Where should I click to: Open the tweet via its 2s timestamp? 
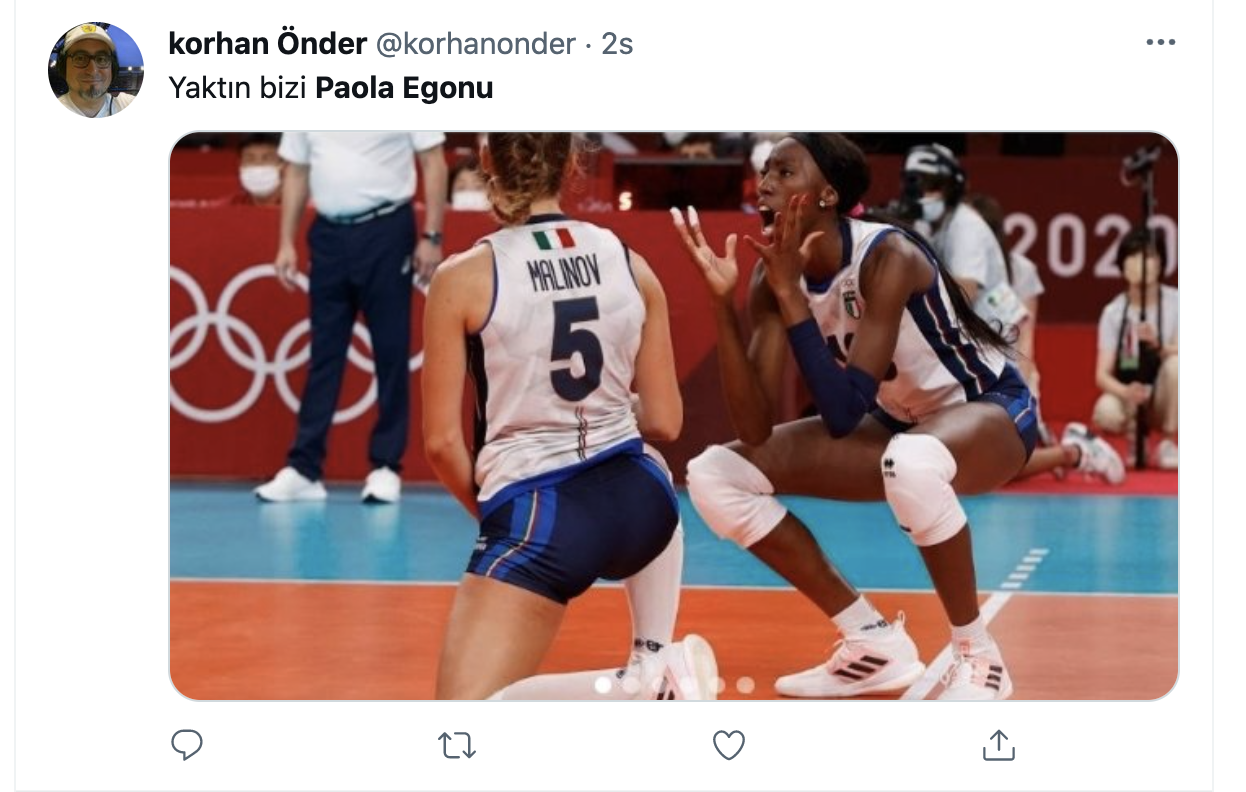[x=617, y=44]
